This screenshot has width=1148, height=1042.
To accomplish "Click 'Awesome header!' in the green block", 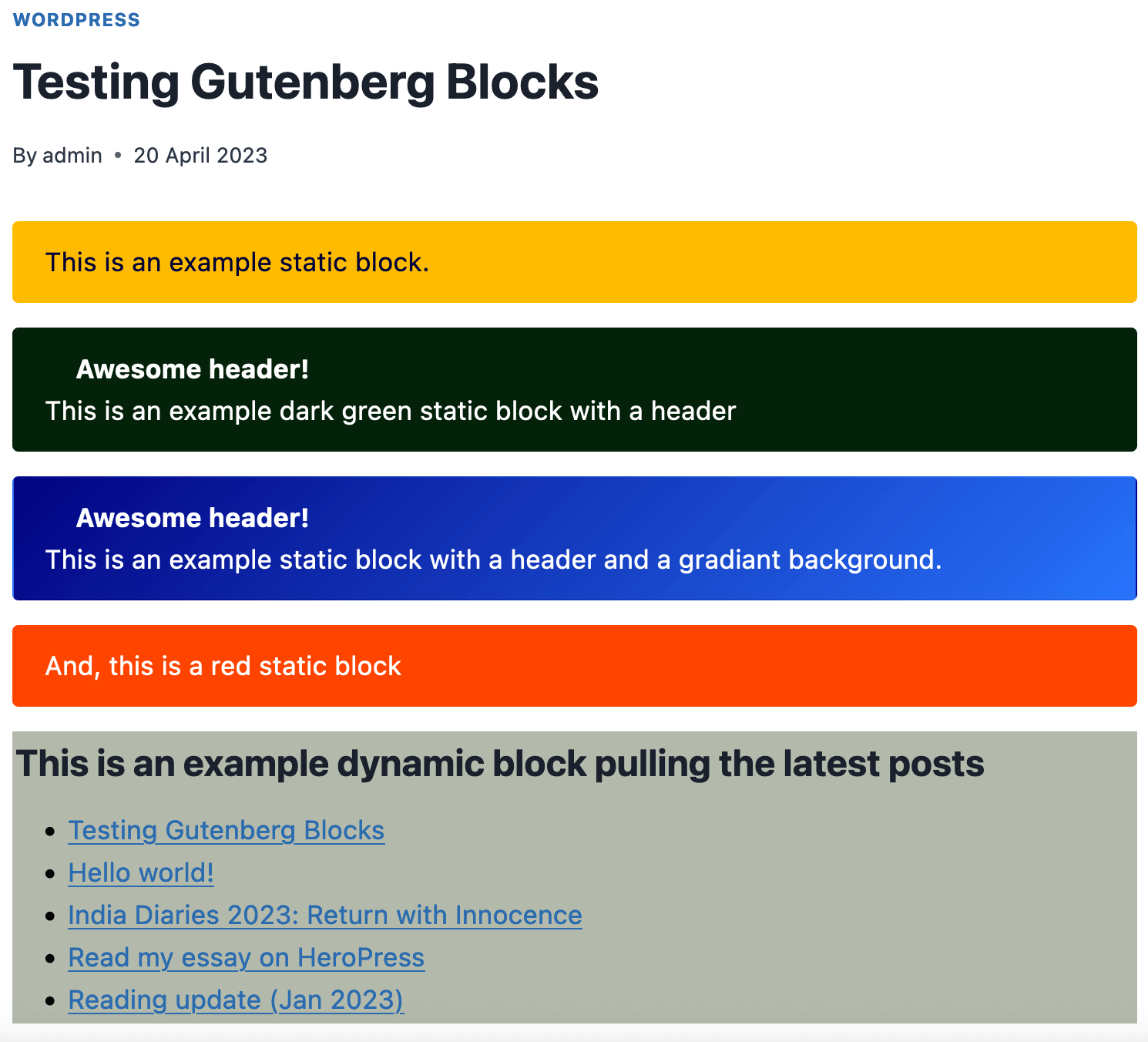I will (x=192, y=369).
